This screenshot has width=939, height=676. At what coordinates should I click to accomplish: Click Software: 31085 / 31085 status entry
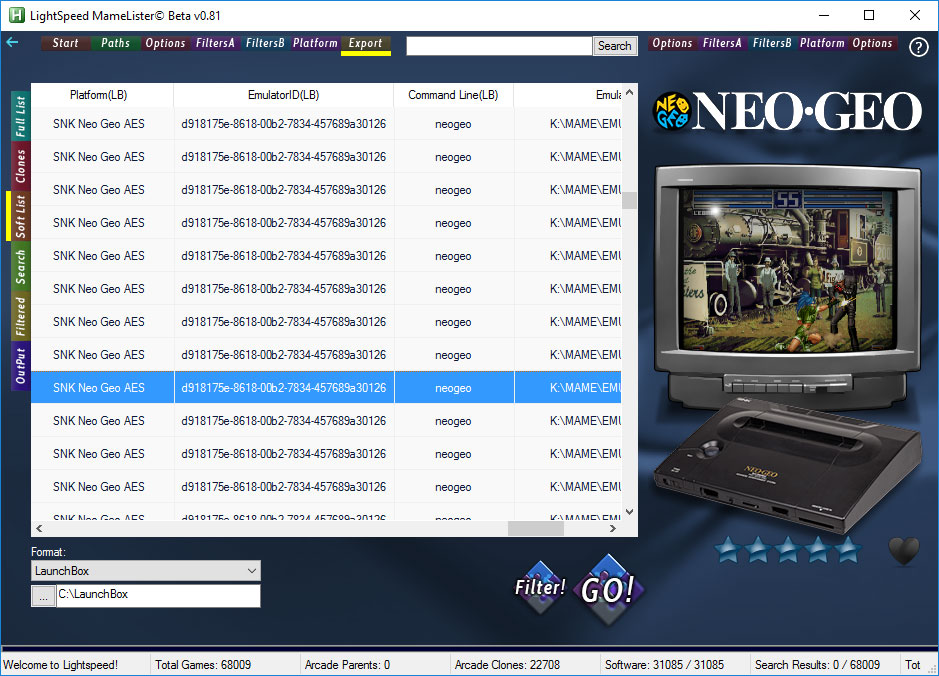664,665
